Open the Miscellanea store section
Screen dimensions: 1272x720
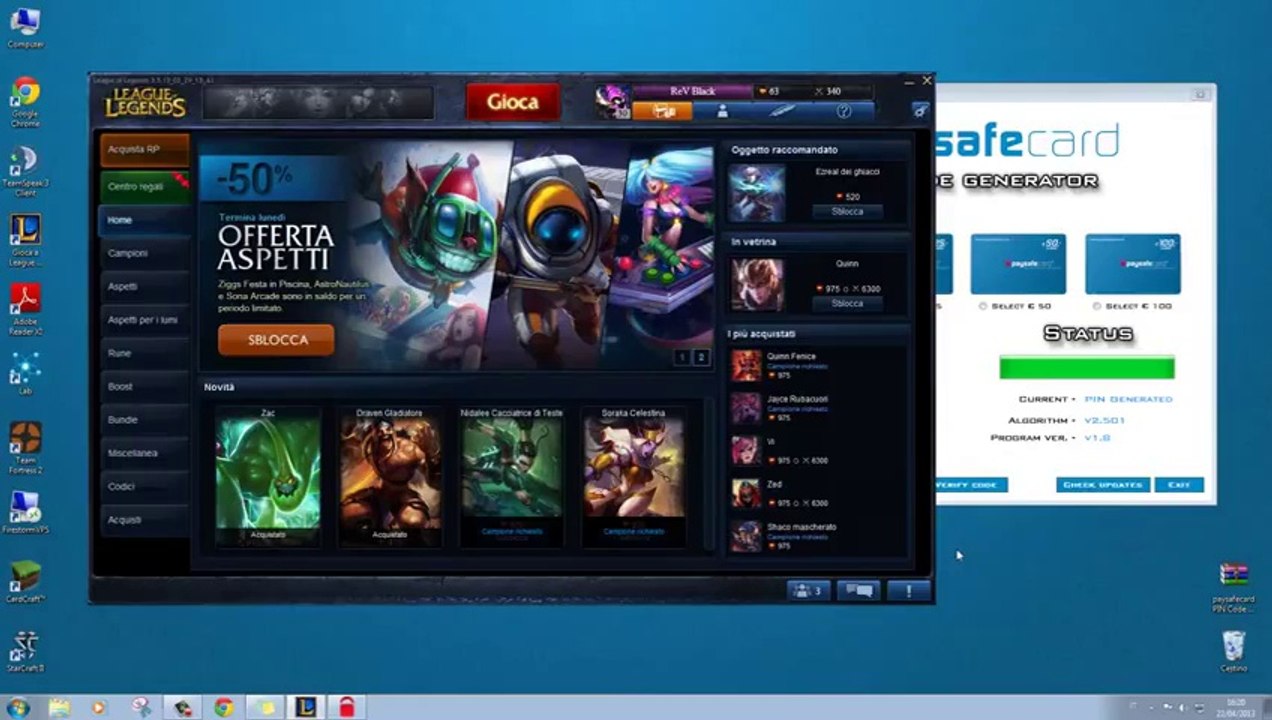point(145,453)
